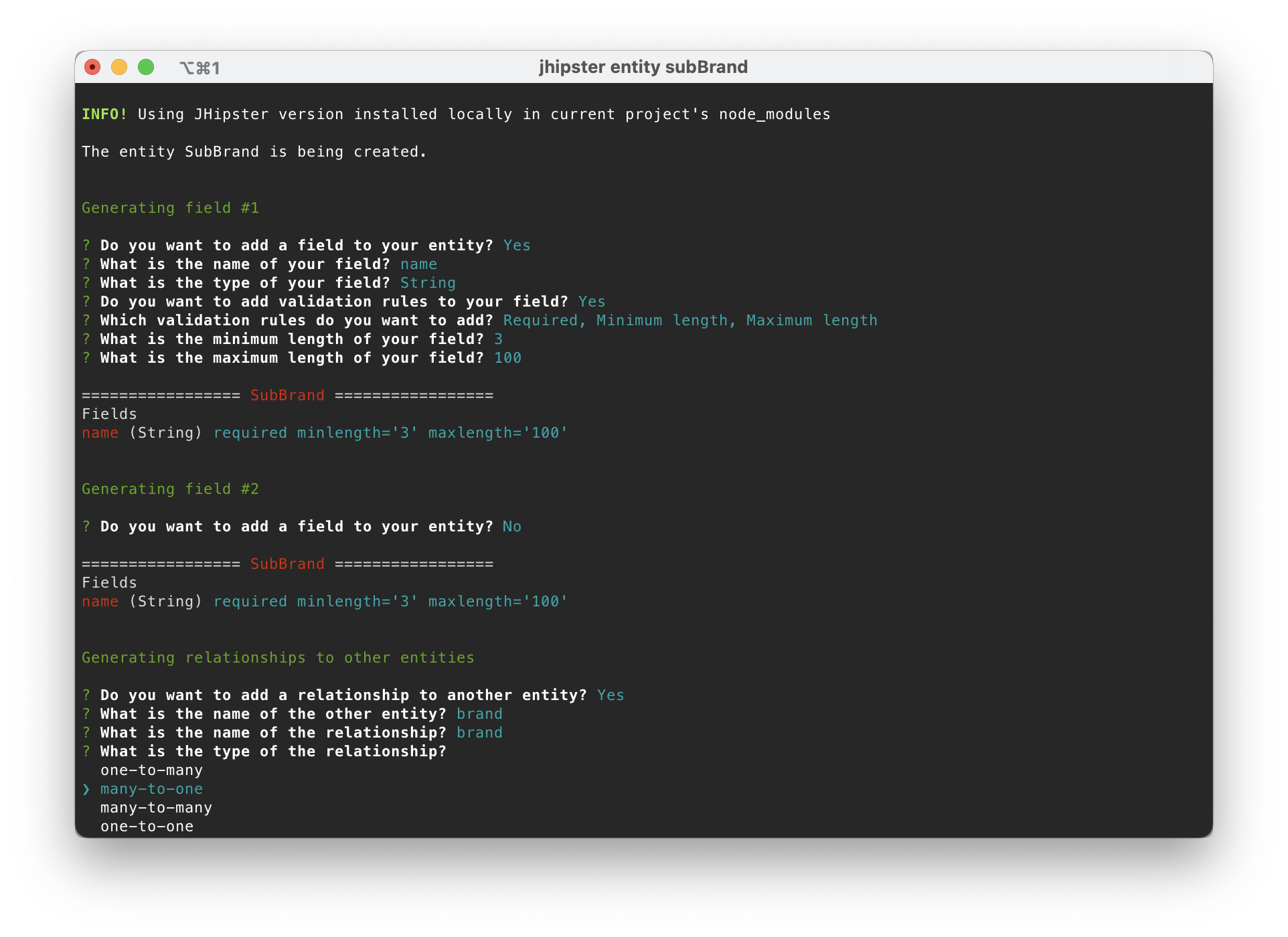The width and height of the screenshot is (1288, 937).
Task: Click the 'brand' answer for relationship name
Action: point(479,733)
